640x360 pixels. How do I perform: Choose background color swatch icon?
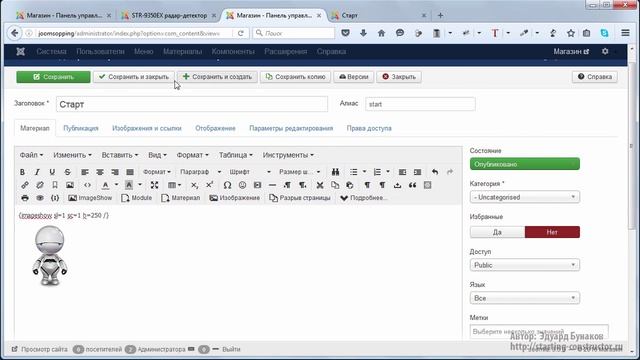129,185
